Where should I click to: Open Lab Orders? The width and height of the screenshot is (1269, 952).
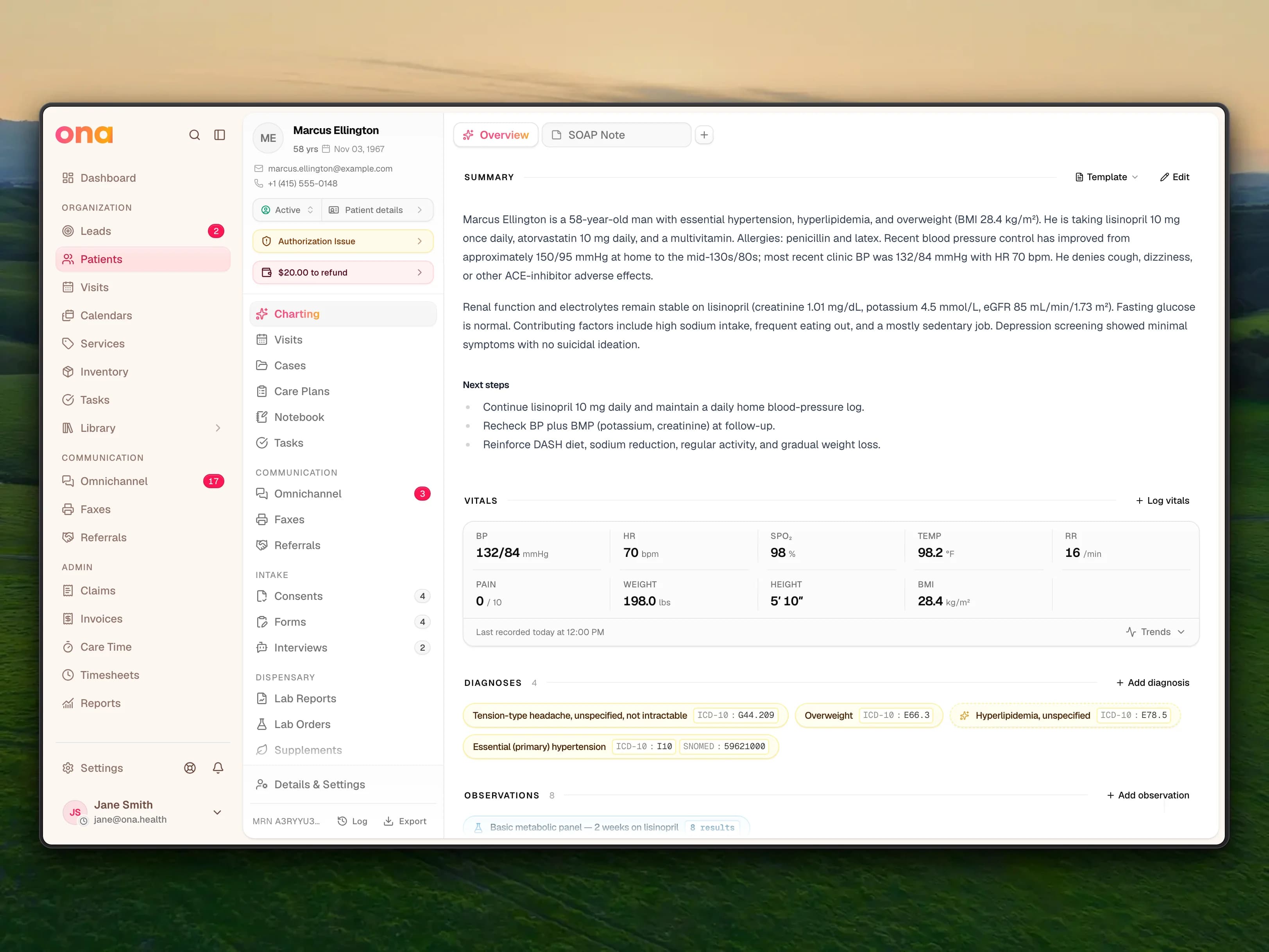343,724
